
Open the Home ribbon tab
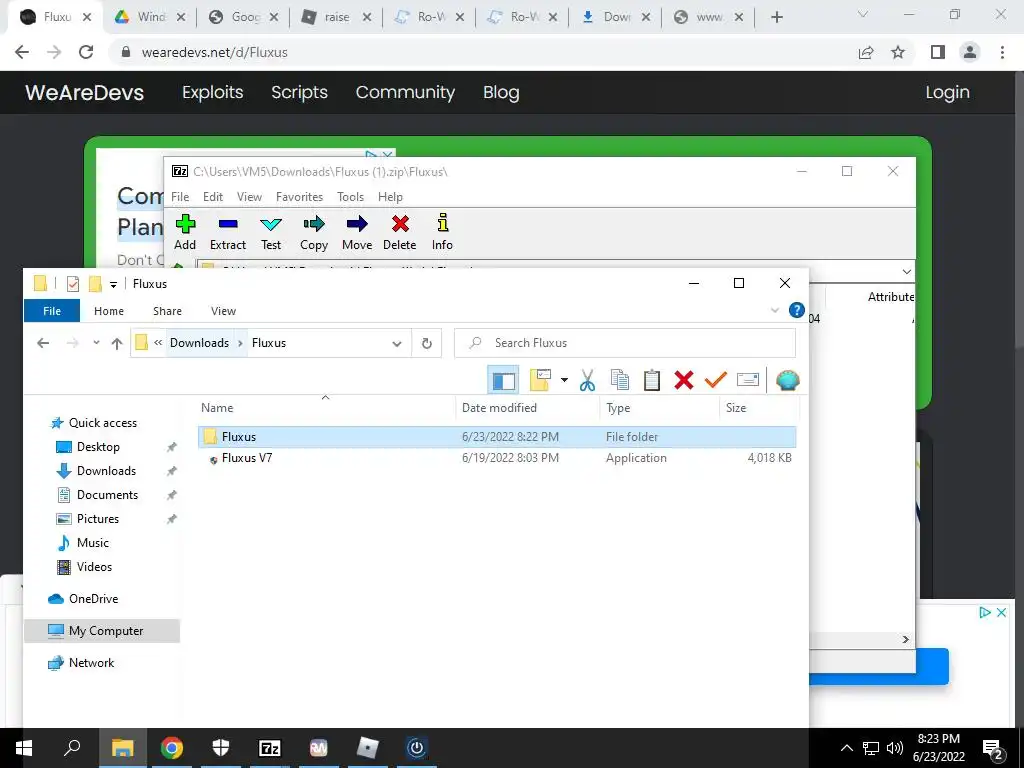coord(108,311)
